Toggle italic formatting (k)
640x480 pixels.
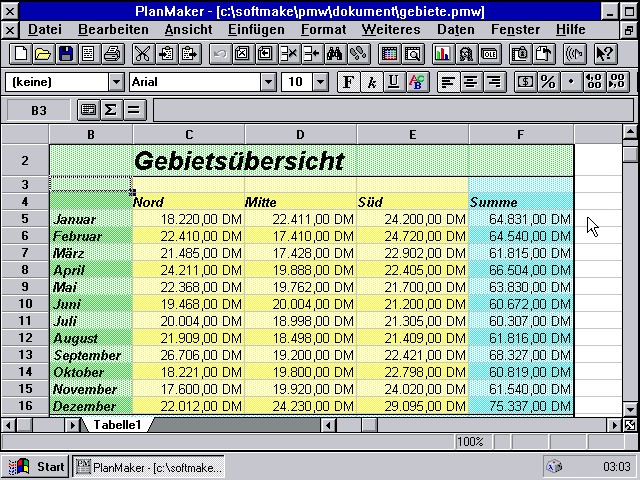coord(371,82)
